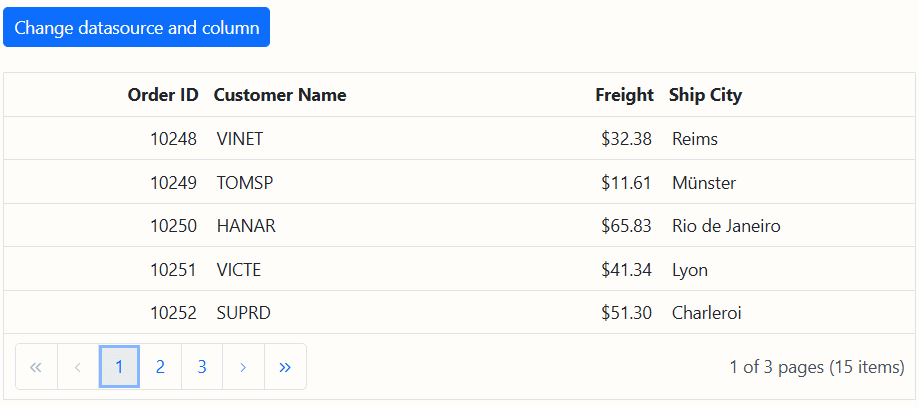Switch to page 3 in pager

click(x=202, y=367)
